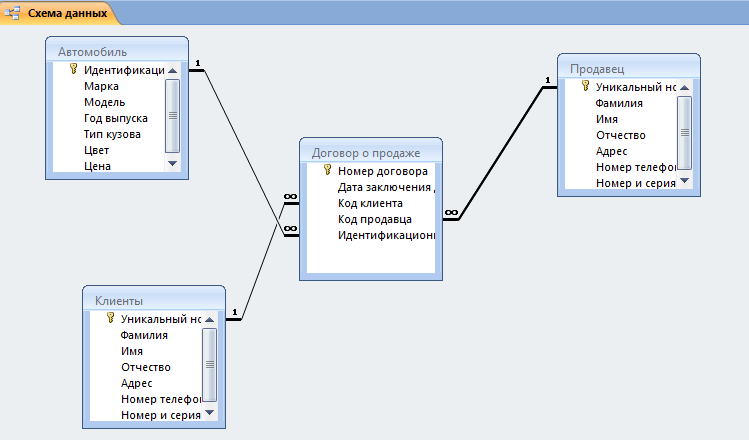Click up arrow in Автомобиль scrollbar
This screenshot has height=440, width=749.
click(x=172, y=71)
